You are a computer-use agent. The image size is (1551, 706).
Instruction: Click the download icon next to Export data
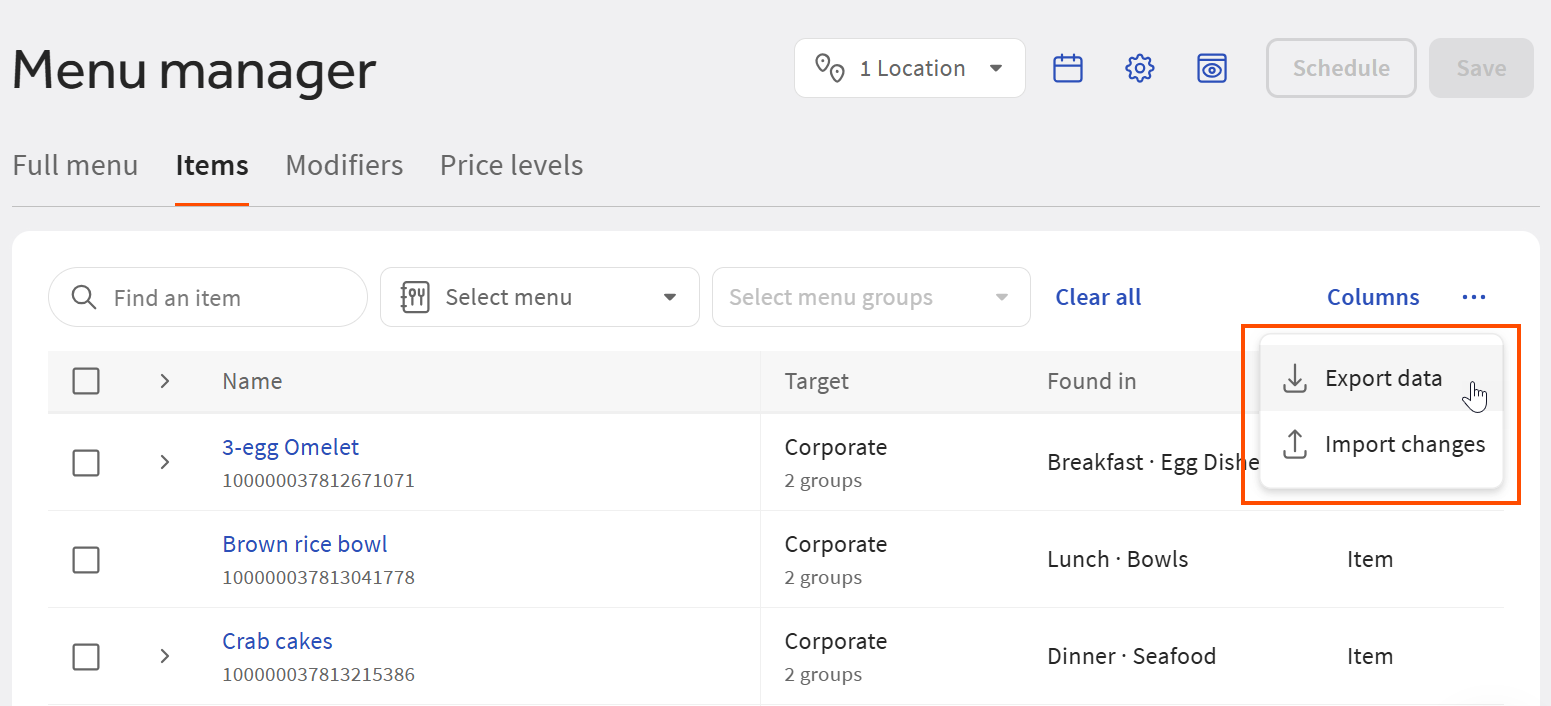point(1295,378)
